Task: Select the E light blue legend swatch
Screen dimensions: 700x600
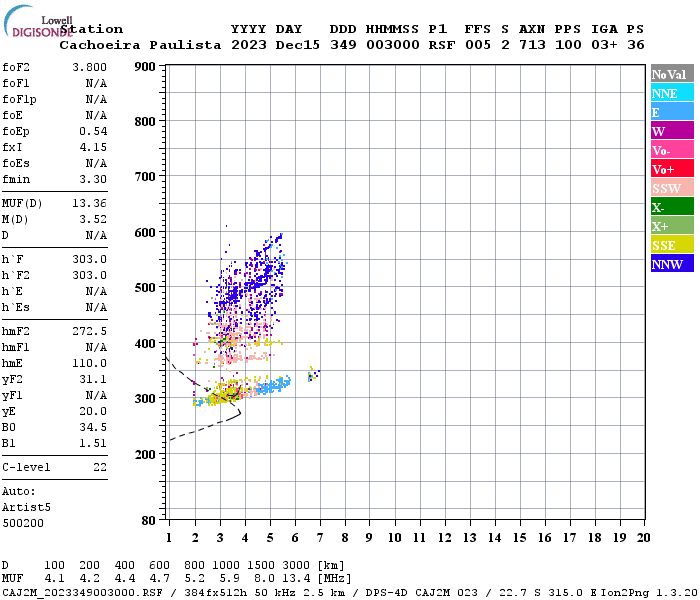Action: coord(672,112)
